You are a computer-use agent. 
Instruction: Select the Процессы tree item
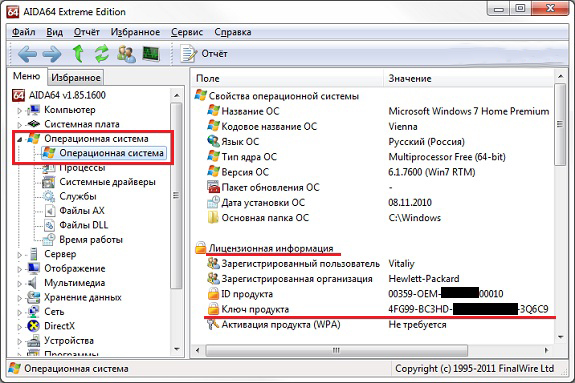tap(74, 168)
